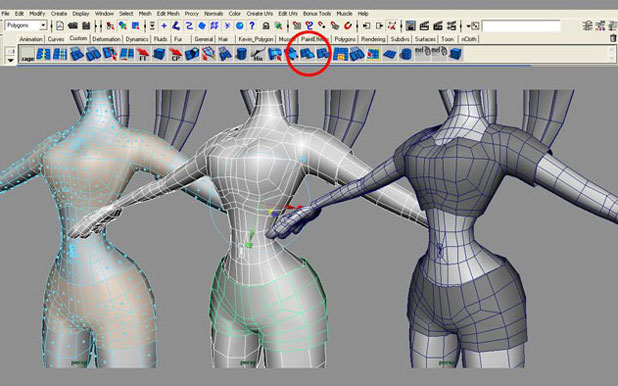This screenshot has height=386, width=618.
Task: Click the blue cylinder shelf icon before His
Action: [x=241, y=54]
